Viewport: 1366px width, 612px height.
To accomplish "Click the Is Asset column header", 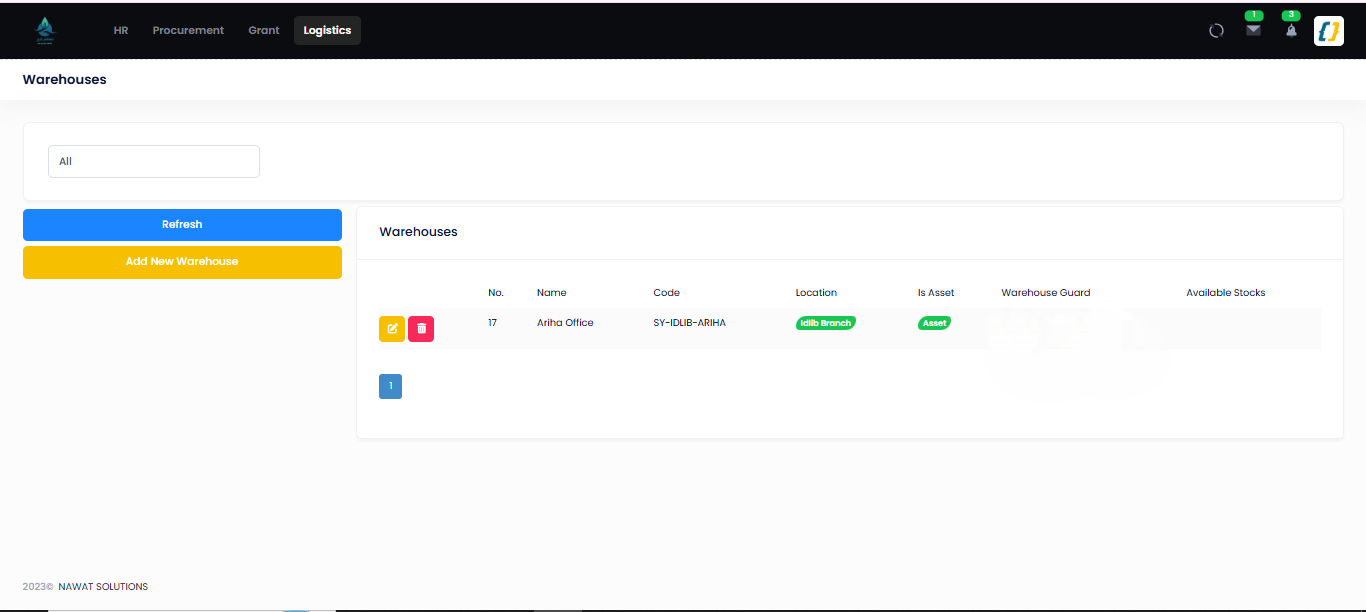I will [936, 293].
